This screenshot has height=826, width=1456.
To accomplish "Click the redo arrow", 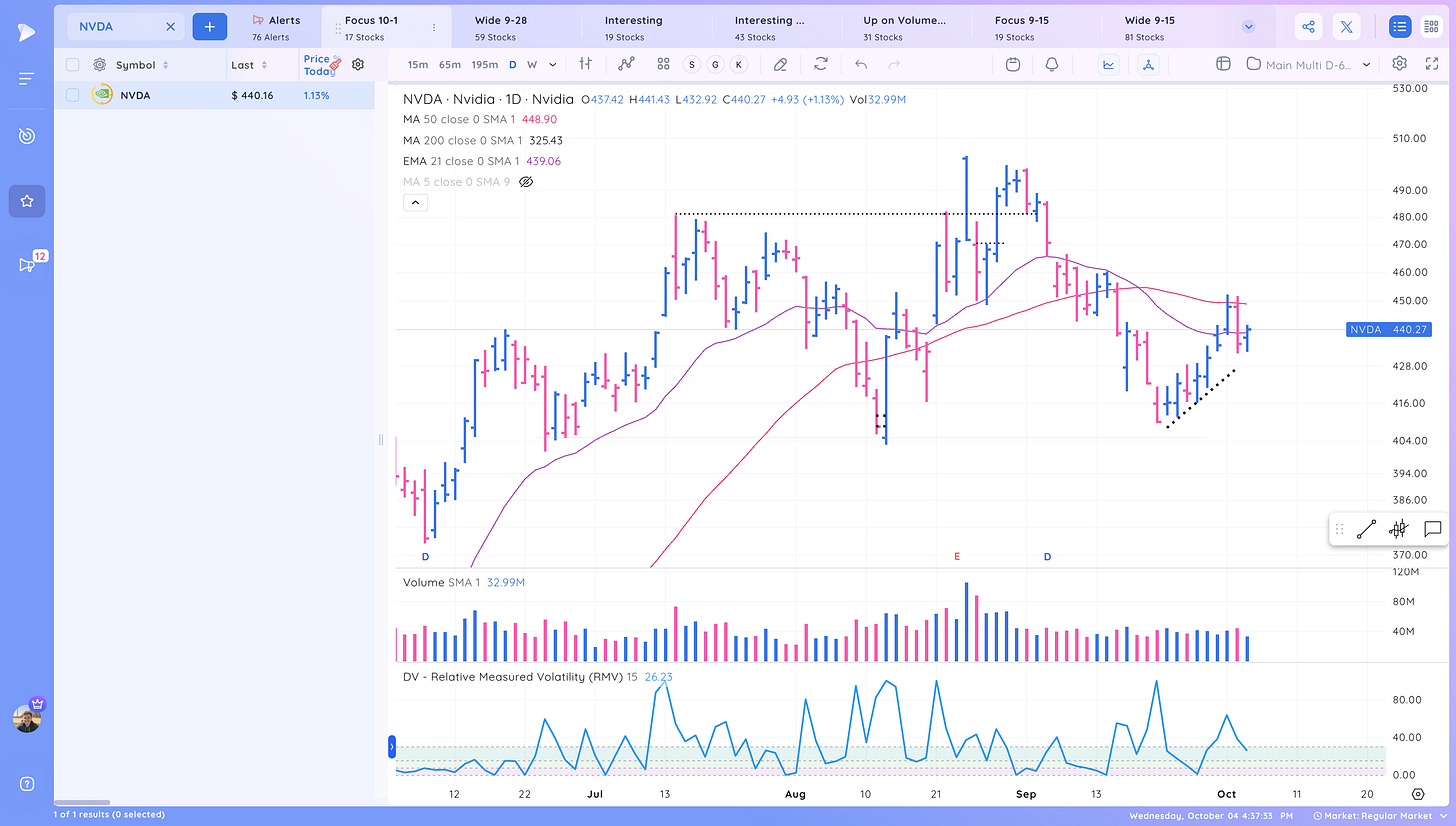I will click(x=894, y=64).
